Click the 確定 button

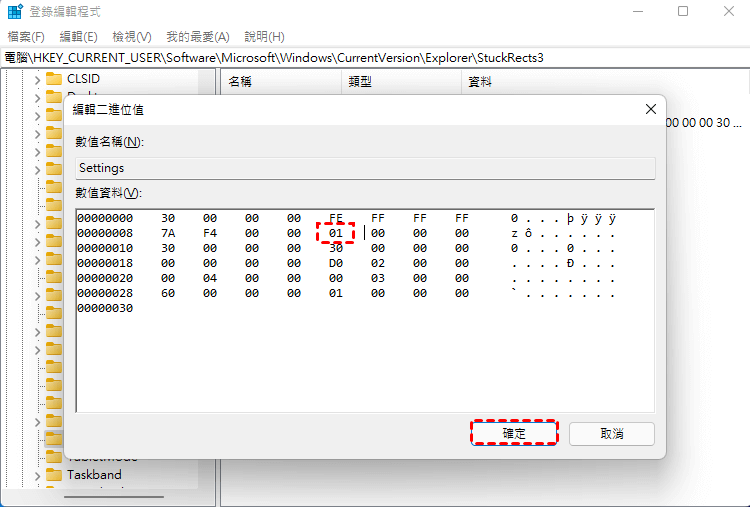[514, 433]
